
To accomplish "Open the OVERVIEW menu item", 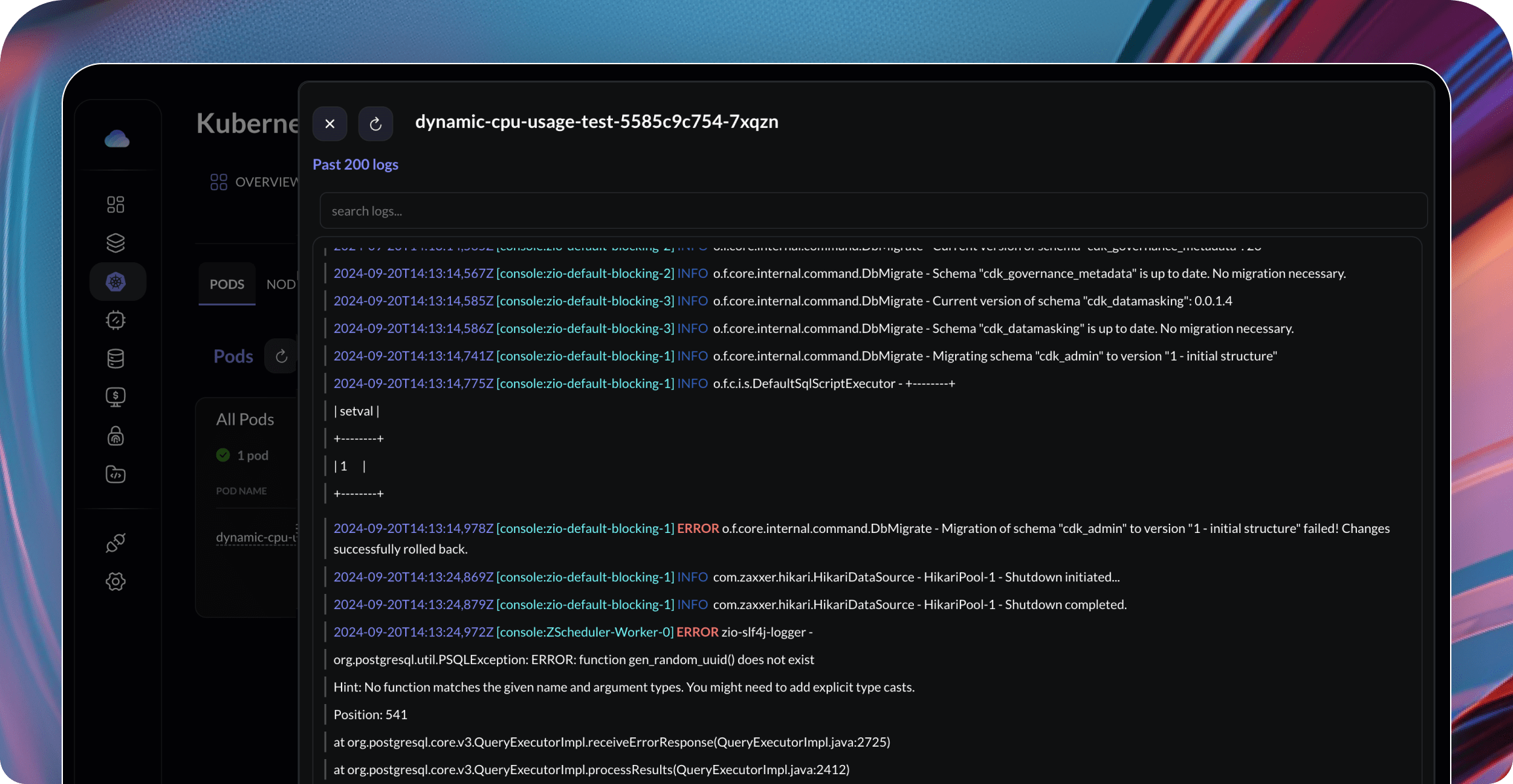I will pos(254,182).
